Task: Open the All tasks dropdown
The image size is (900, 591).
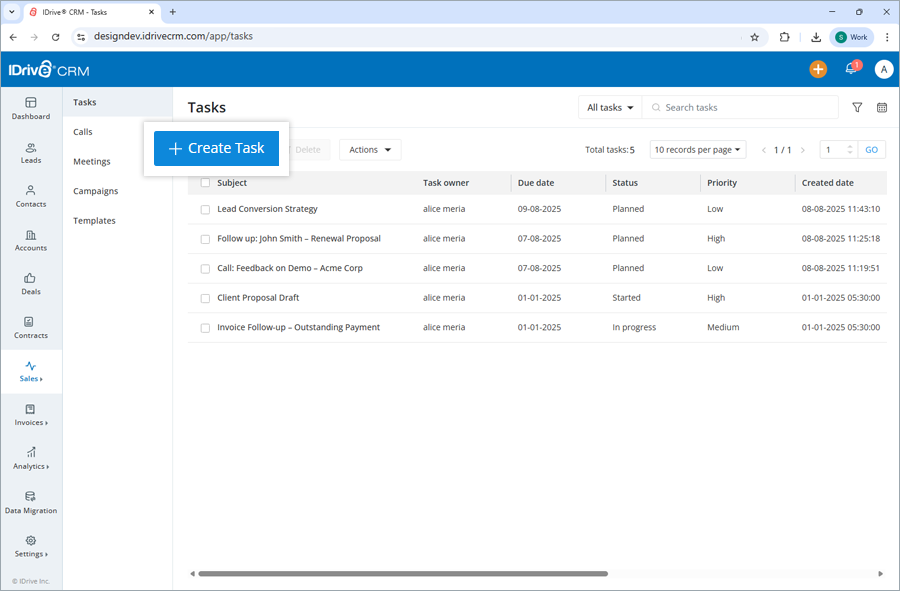Action: click(609, 107)
